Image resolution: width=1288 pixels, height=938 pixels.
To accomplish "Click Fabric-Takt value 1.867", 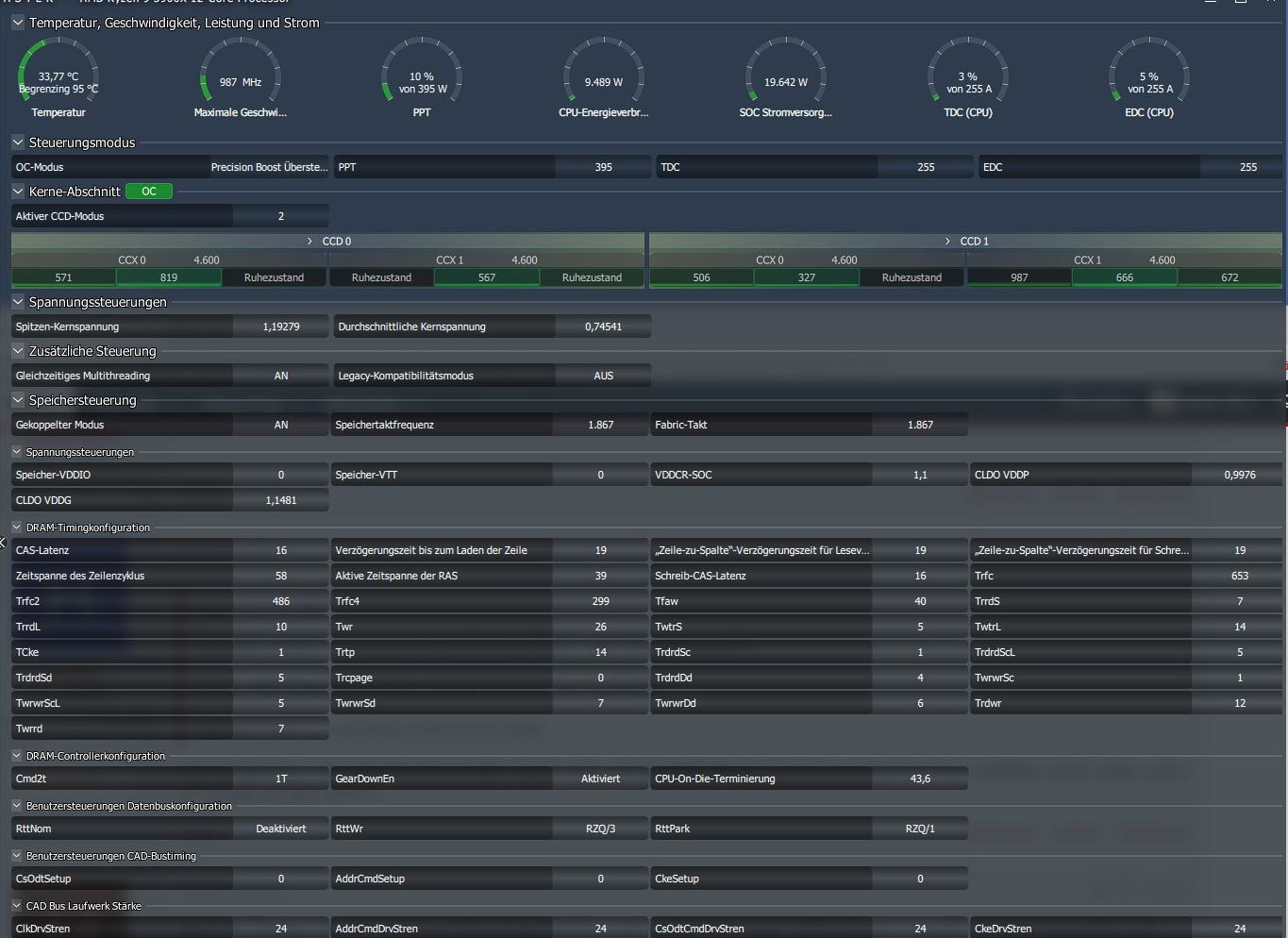I will [920, 425].
